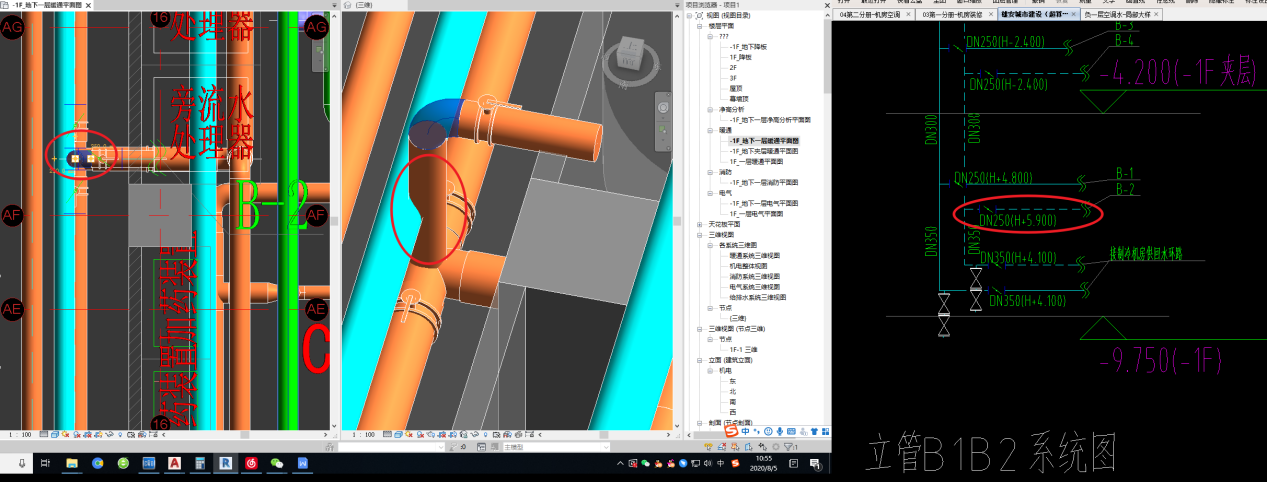1267x482 pixels.
Task: Select the 幕墙顶 floor plan item
Action: (x=738, y=99)
